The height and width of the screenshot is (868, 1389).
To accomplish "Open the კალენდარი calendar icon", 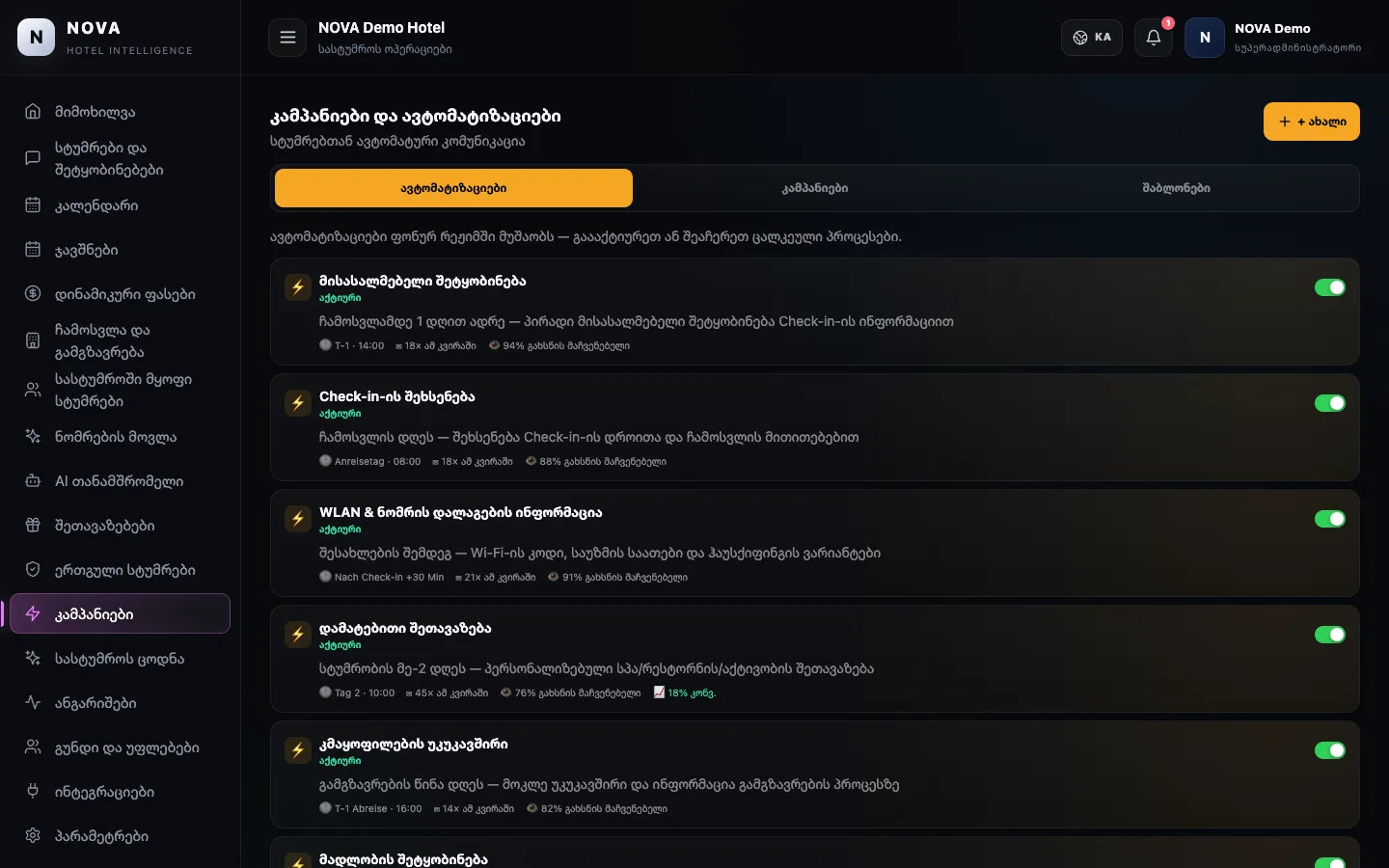I will [33, 205].
